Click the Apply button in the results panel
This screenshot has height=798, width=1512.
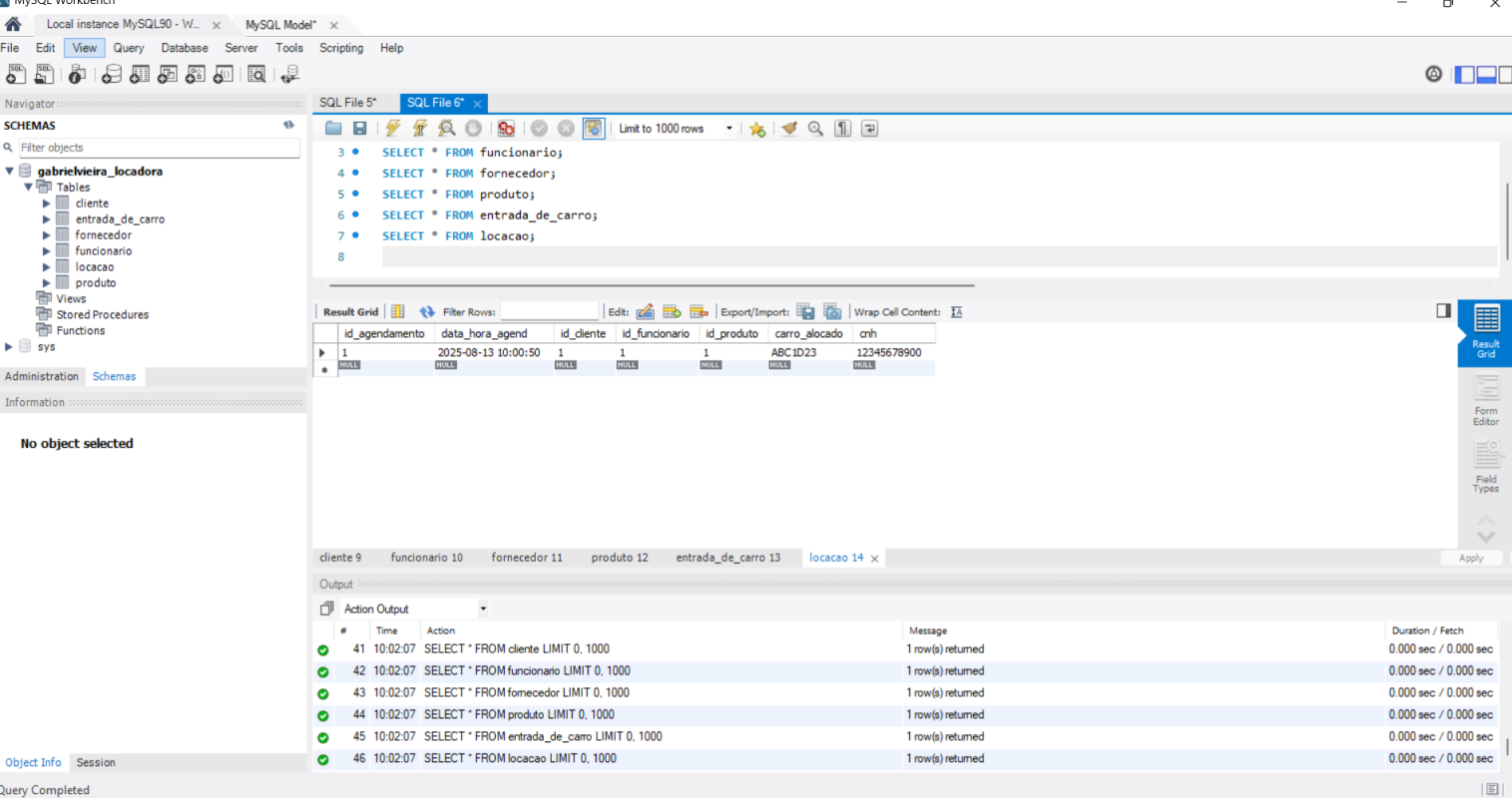1471,558
